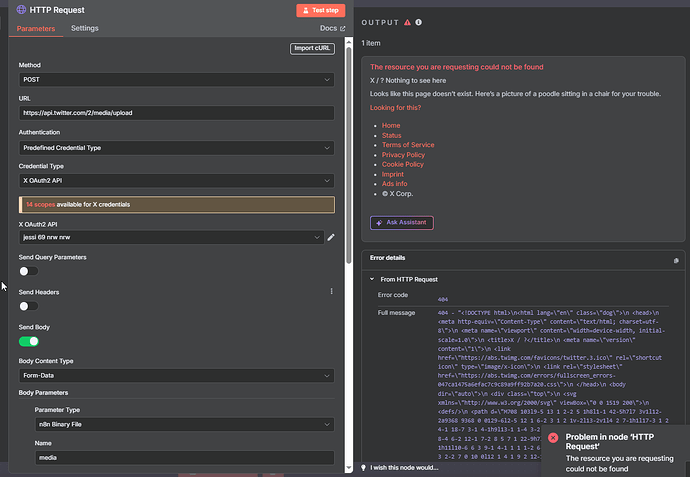Click the Ads info link
Screen dimensions: 690x477
coord(394,183)
